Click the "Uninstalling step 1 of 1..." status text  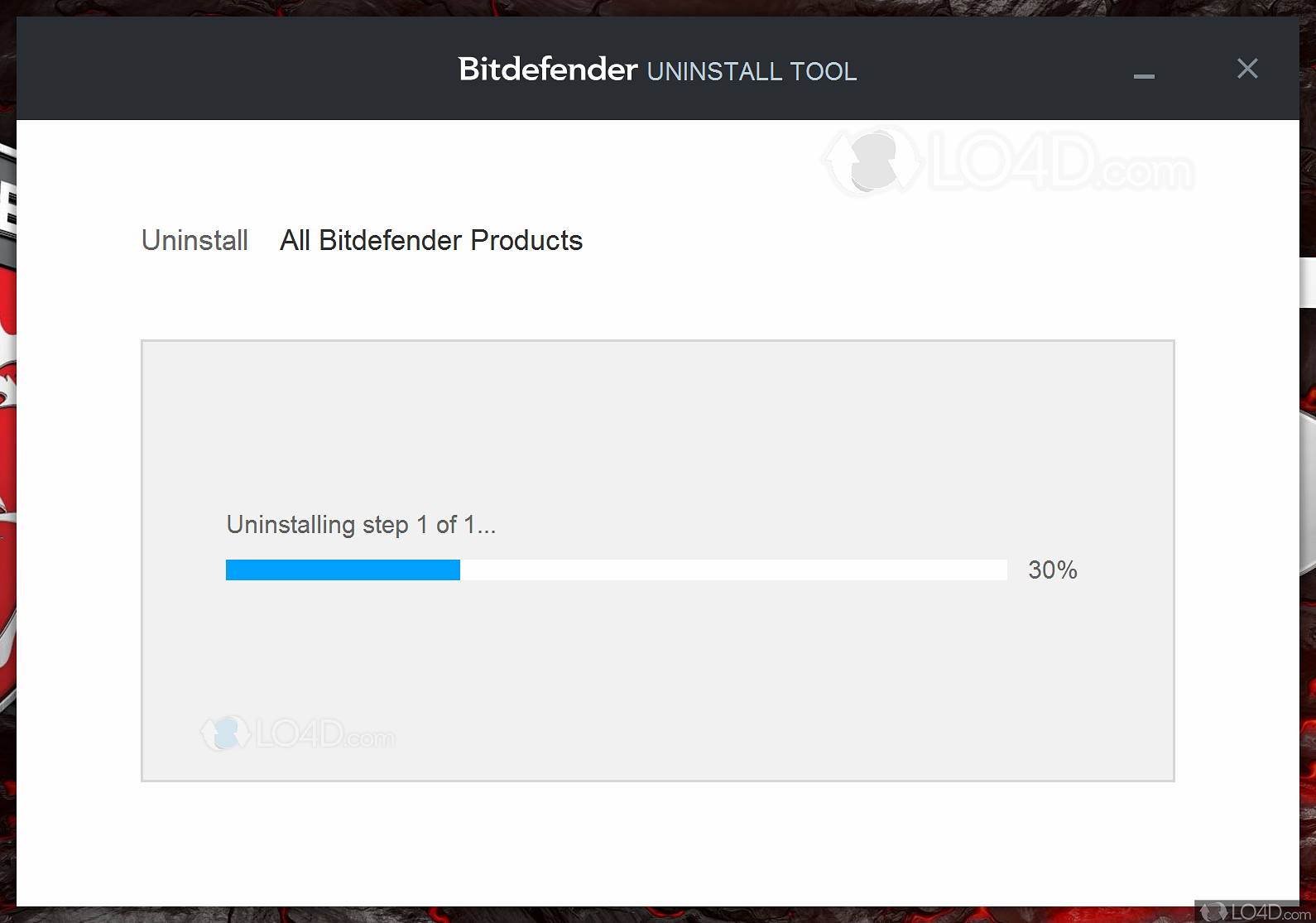[x=361, y=525]
